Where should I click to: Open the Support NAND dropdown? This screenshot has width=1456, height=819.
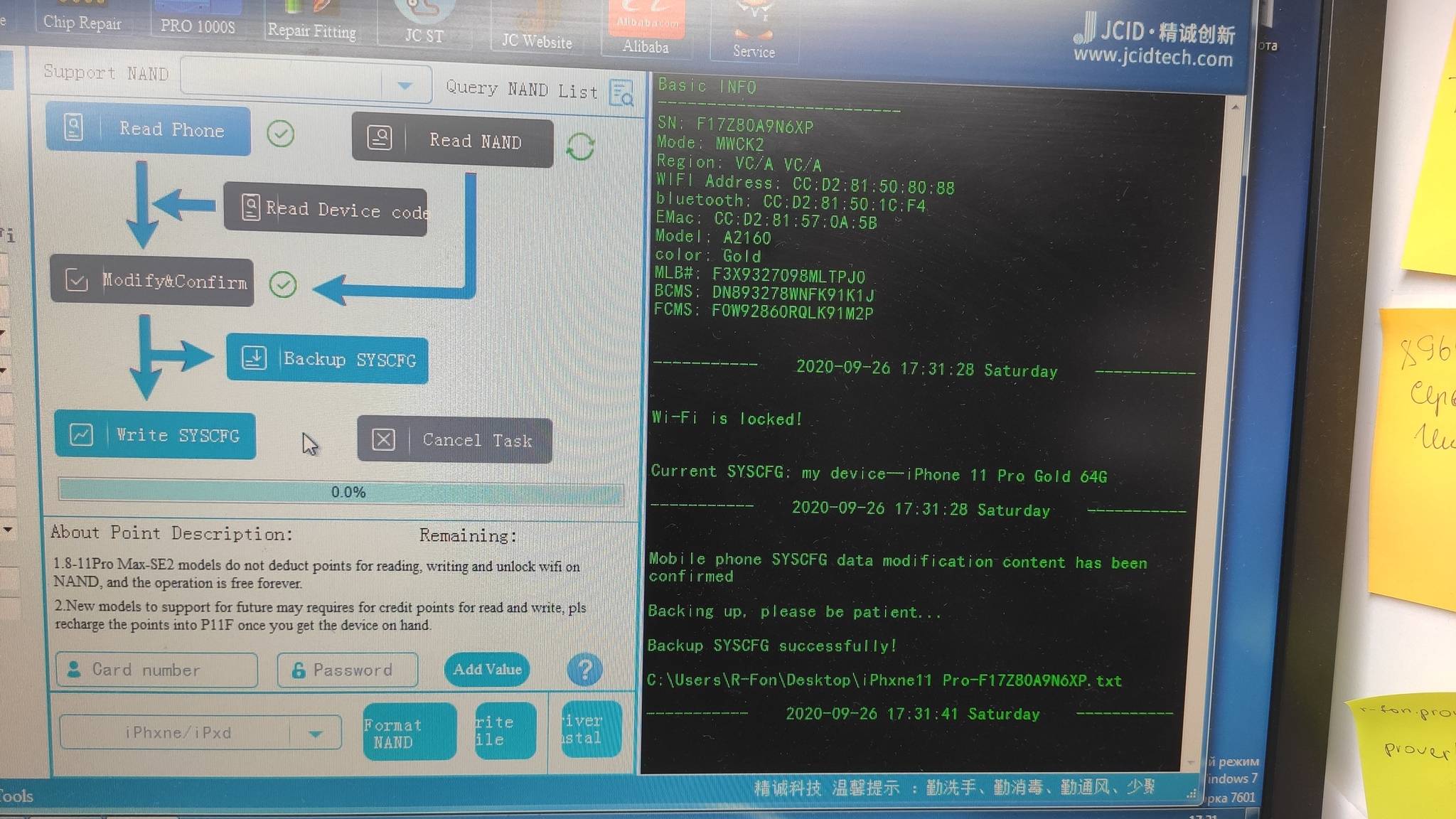click(404, 86)
